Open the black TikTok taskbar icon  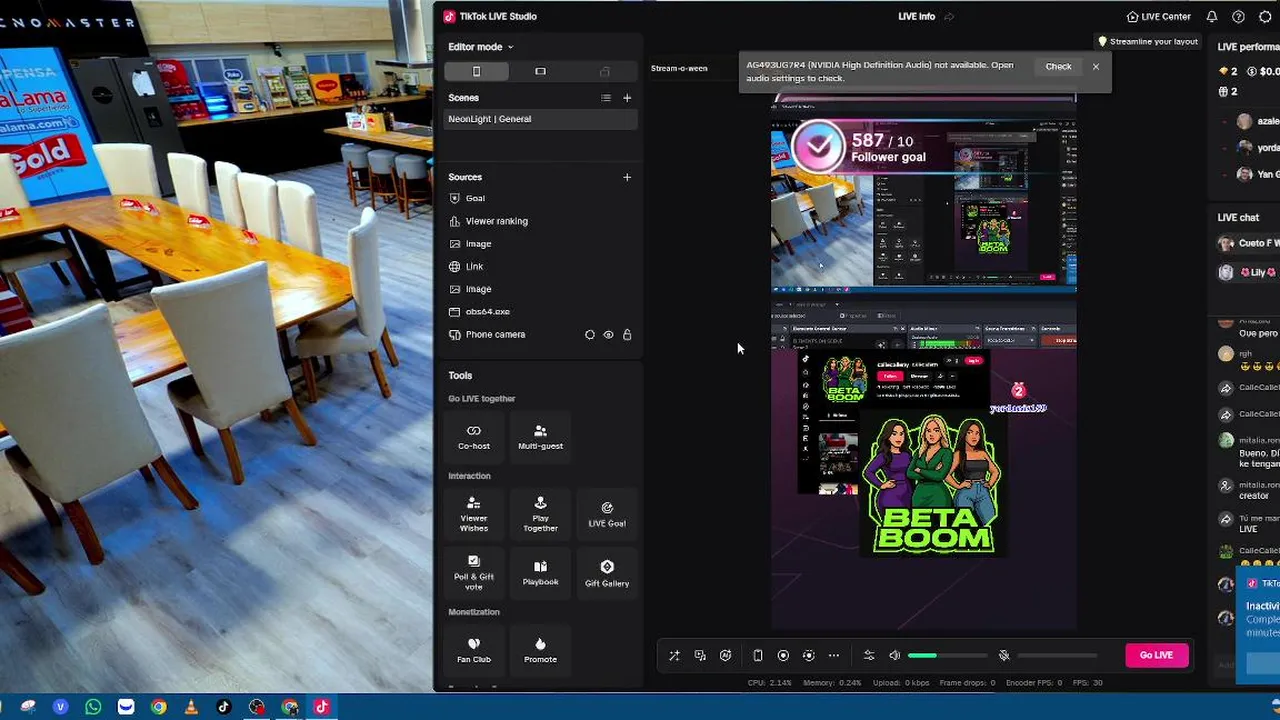pos(224,707)
